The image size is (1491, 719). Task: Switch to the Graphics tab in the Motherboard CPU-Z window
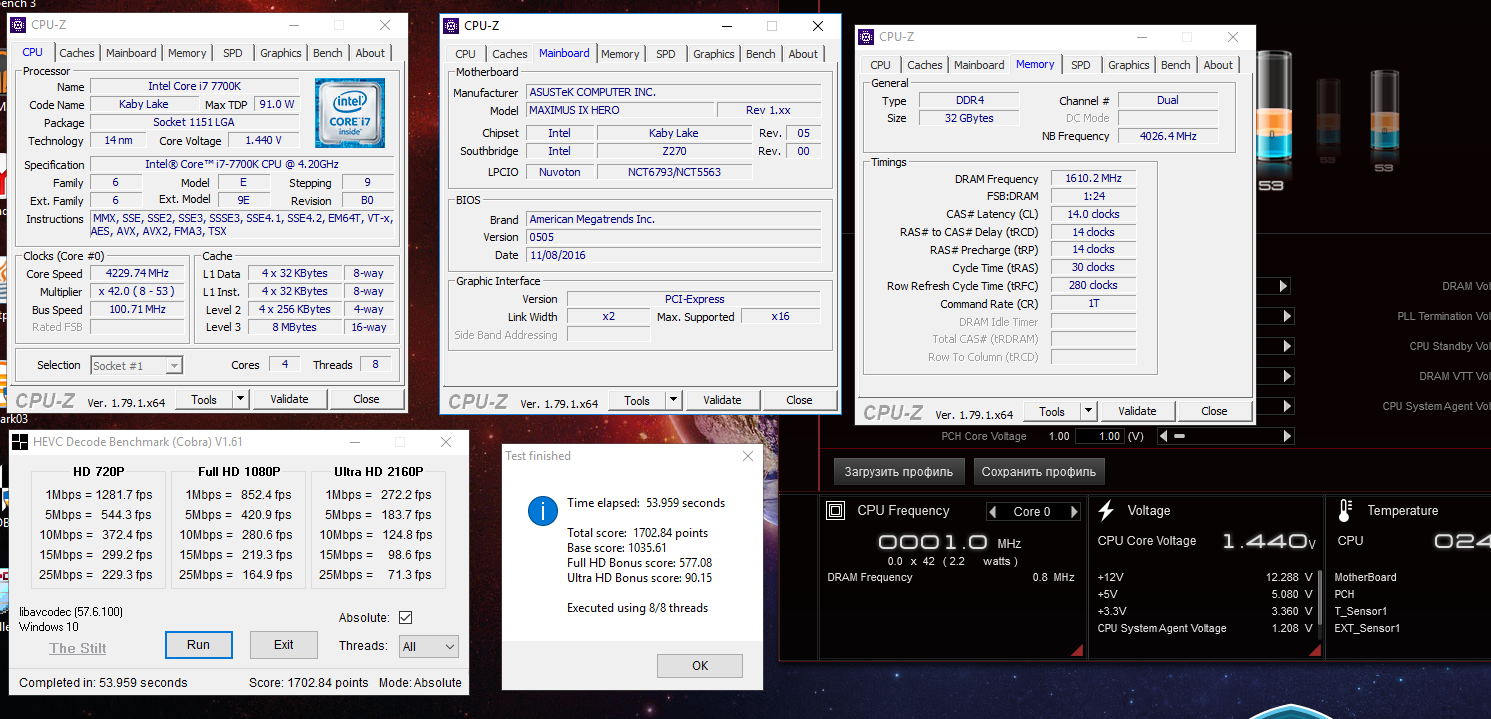714,54
